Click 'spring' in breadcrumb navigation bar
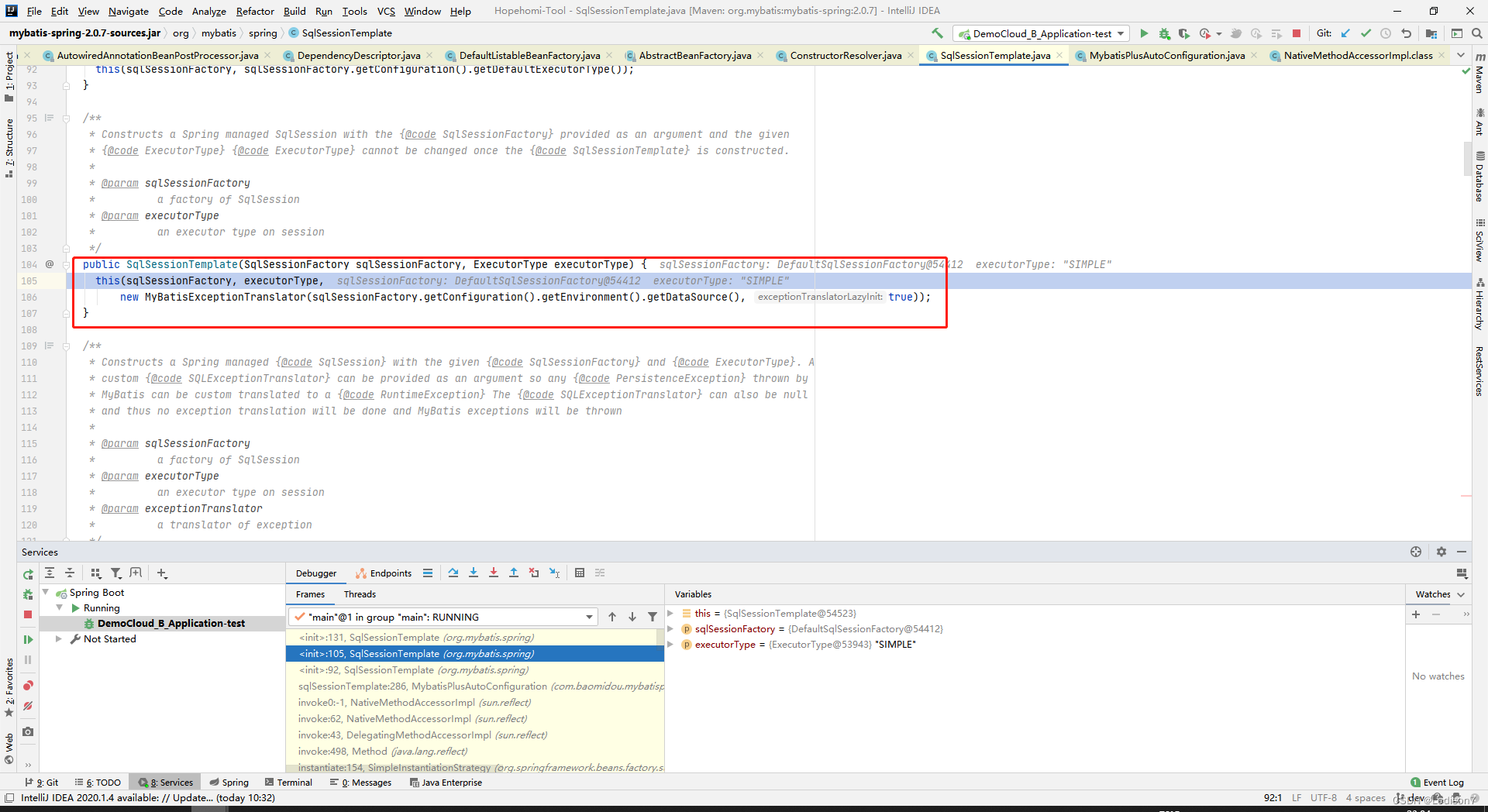The height and width of the screenshot is (812, 1488). point(263,33)
